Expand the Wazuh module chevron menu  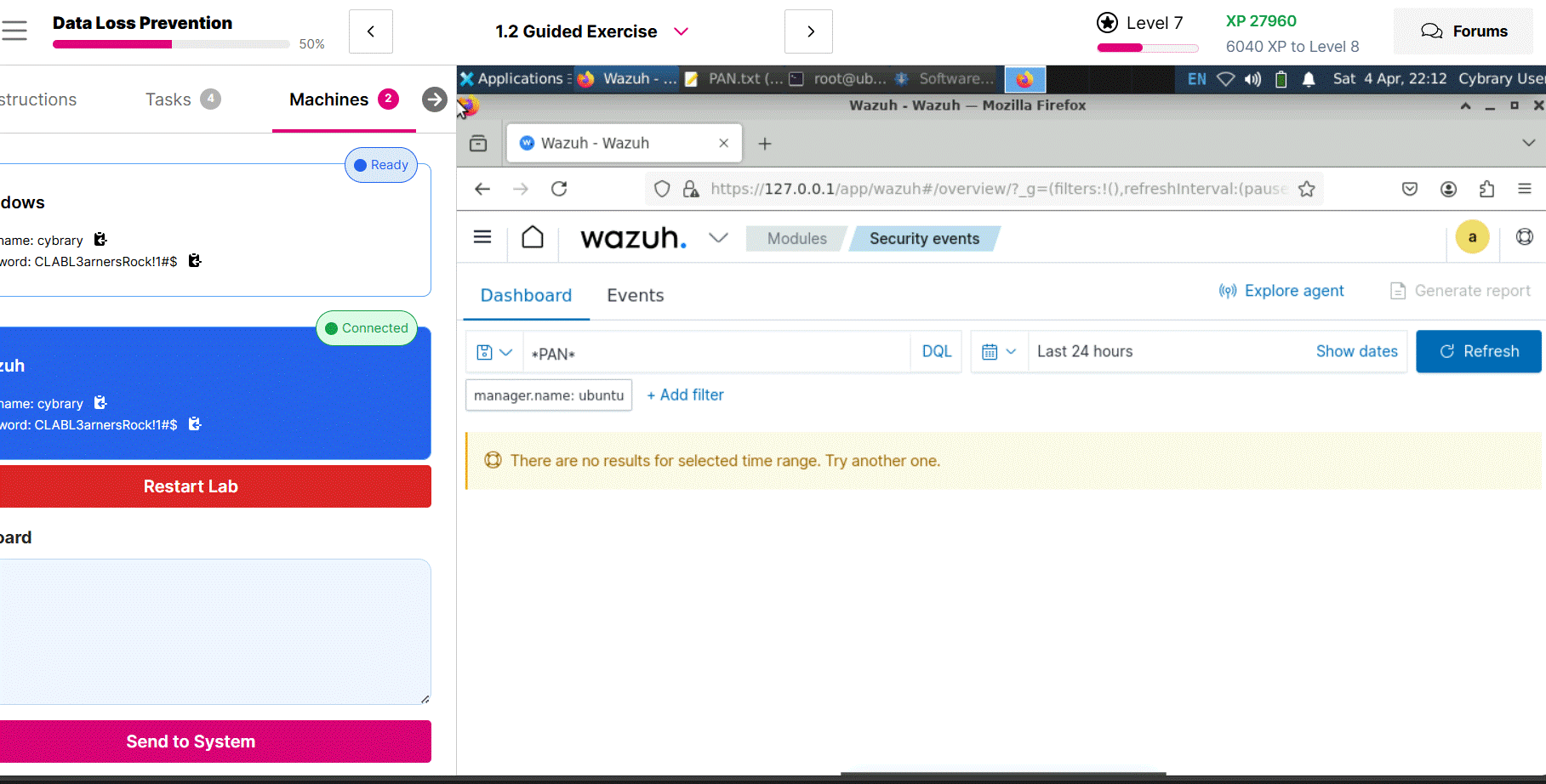tap(719, 237)
